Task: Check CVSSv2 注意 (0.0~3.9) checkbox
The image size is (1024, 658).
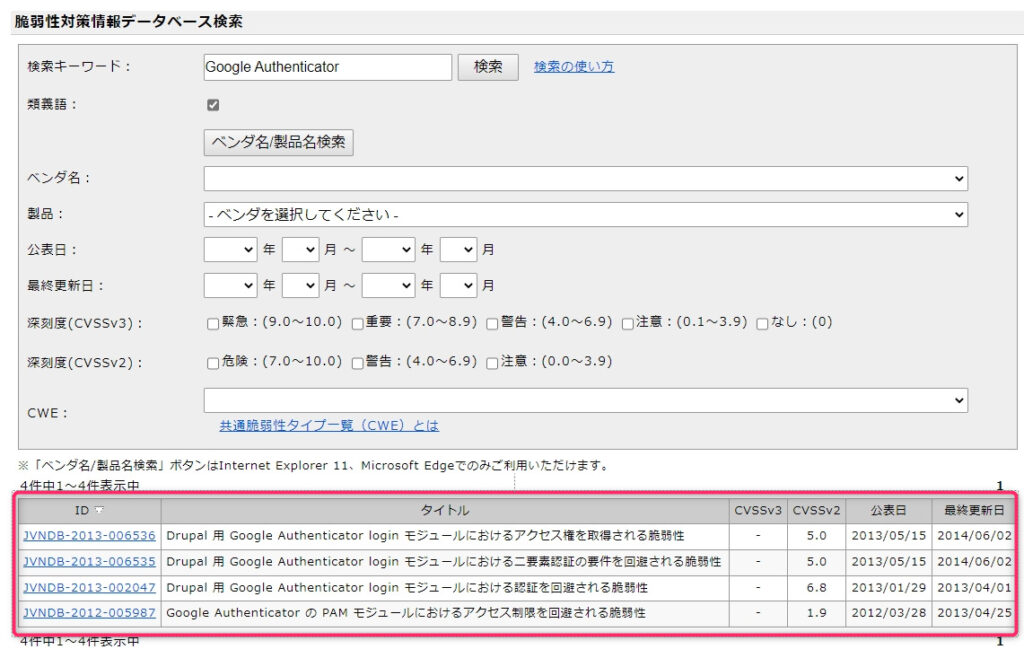Action: pyautogui.click(x=492, y=364)
